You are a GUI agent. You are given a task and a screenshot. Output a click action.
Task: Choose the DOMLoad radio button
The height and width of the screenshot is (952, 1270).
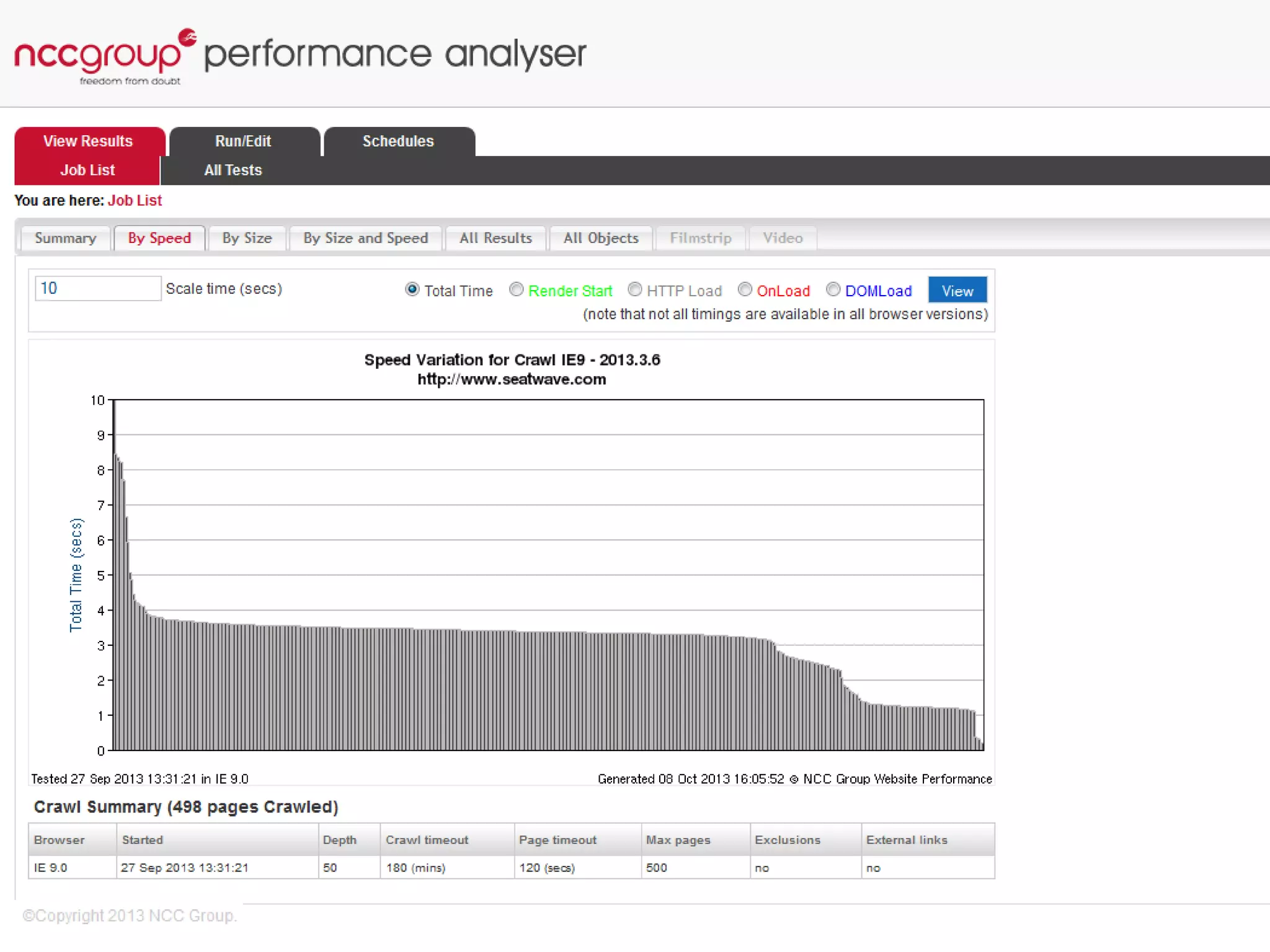click(x=833, y=289)
